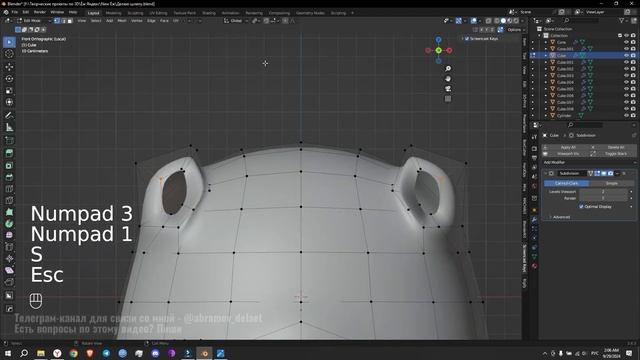Open the Mesh menu in viewport header
The width and height of the screenshot is (640, 360).
tap(122, 20)
